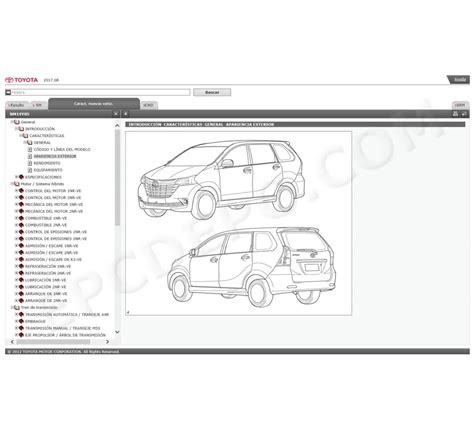Select REFRIGERACIÓN 1NR-VE
This screenshot has width=474, height=430.
coord(48,266)
